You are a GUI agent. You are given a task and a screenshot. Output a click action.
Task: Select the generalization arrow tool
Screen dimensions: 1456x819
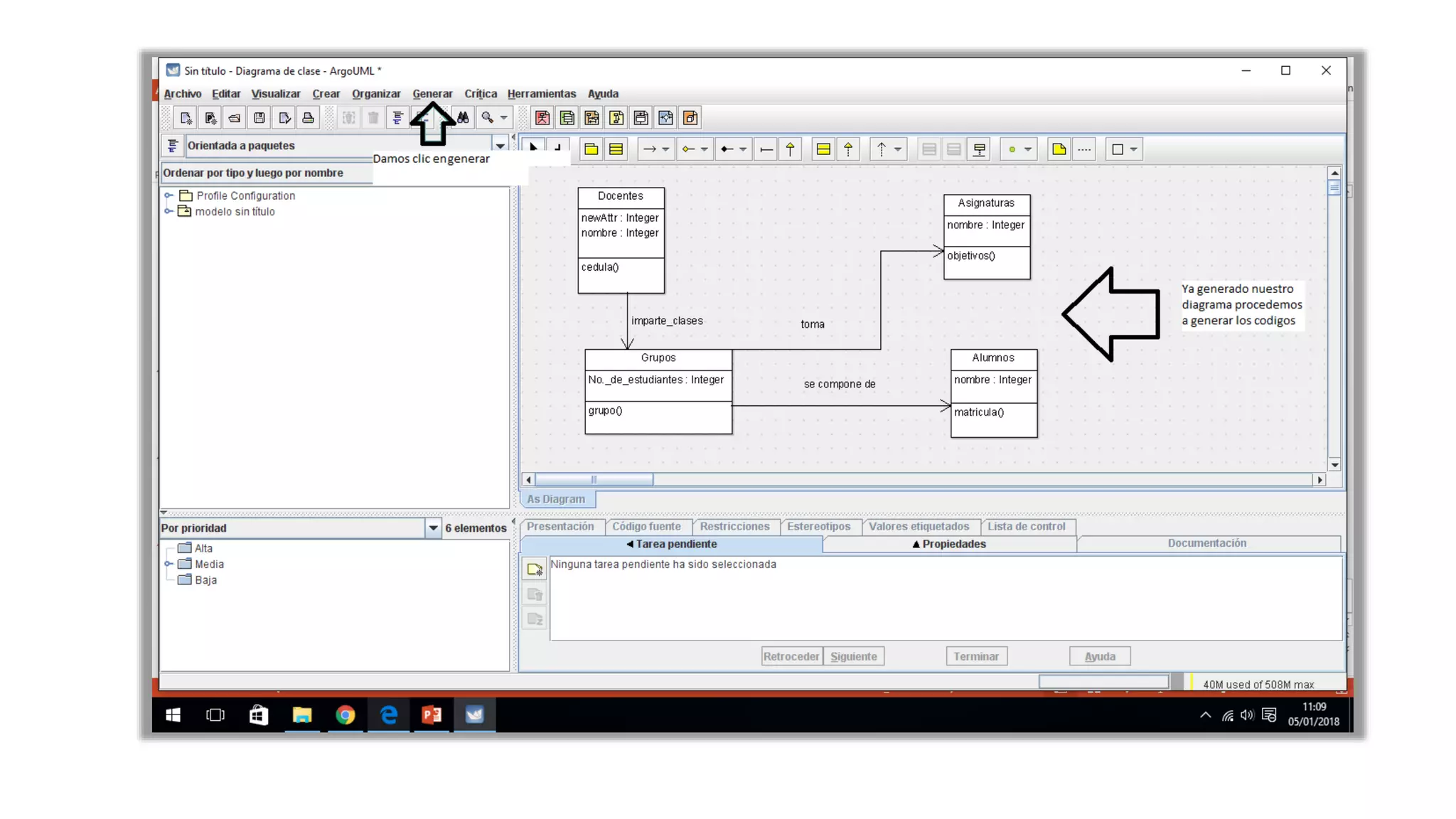coord(790,149)
